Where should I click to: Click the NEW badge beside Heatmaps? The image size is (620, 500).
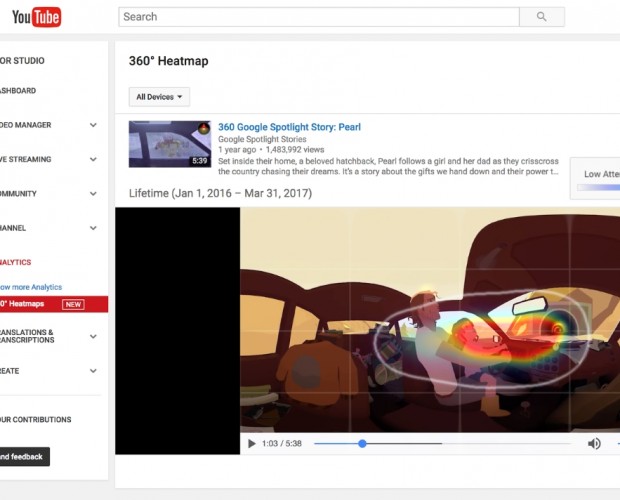point(73,304)
